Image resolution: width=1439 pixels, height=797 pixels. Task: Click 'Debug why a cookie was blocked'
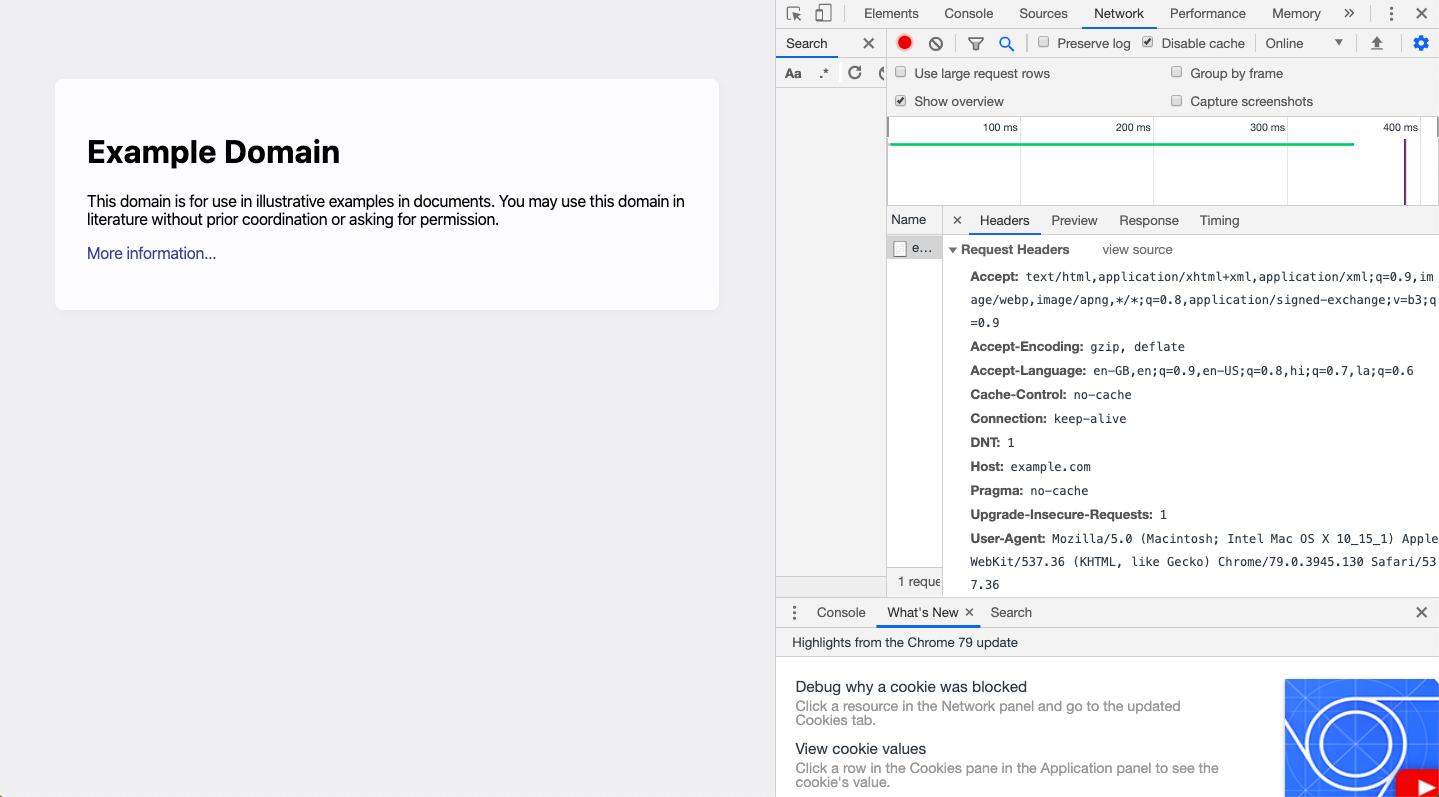click(911, 687)
